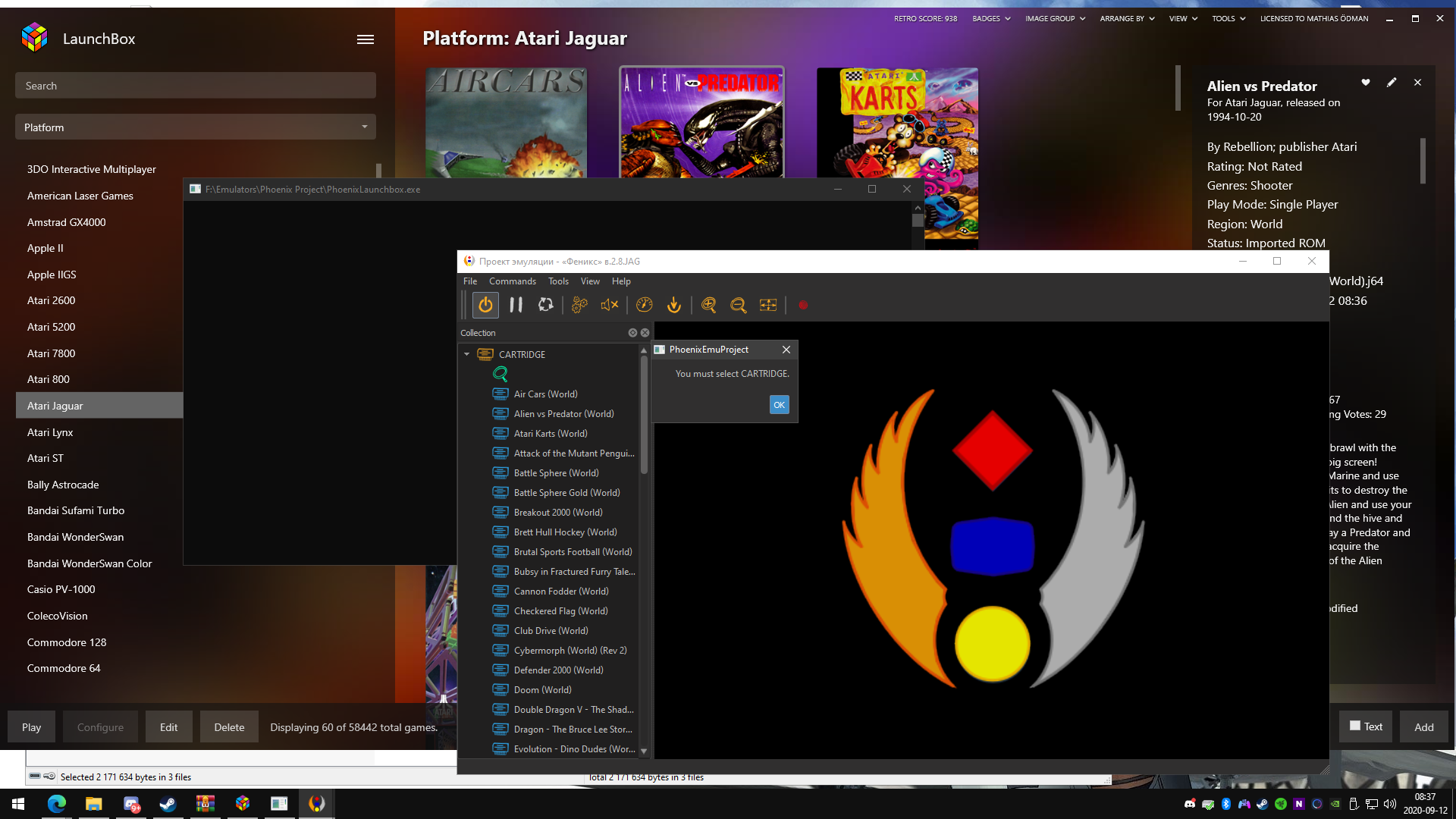Favorite Alien vs Predator with heart icon

(1366, 82)
